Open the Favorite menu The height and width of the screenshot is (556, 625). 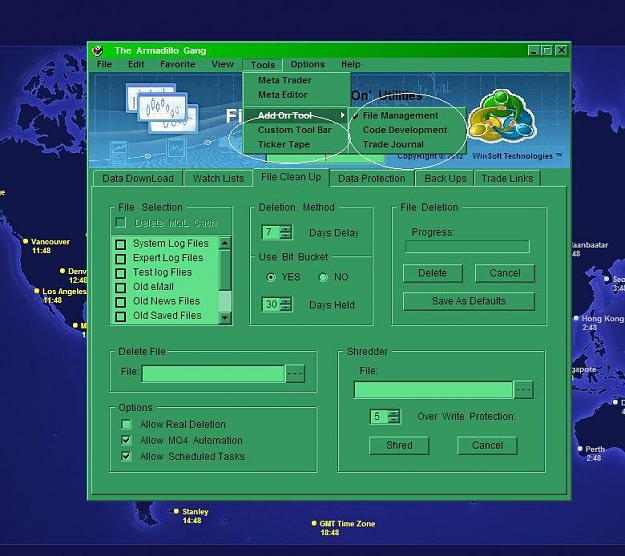tap(178, 64)
